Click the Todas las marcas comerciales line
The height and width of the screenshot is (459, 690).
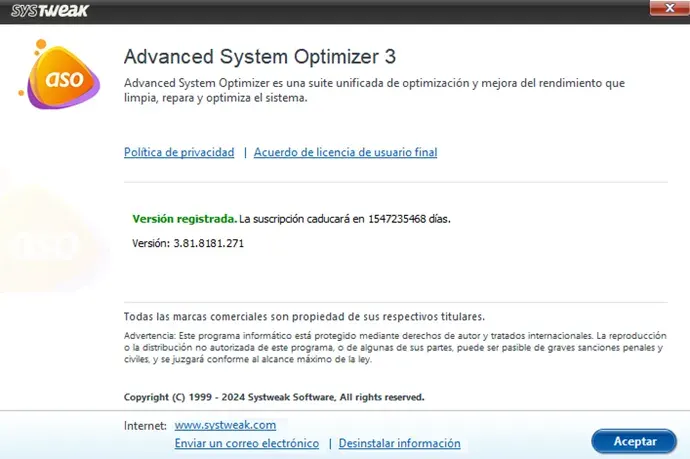click(x=304, y=316)
